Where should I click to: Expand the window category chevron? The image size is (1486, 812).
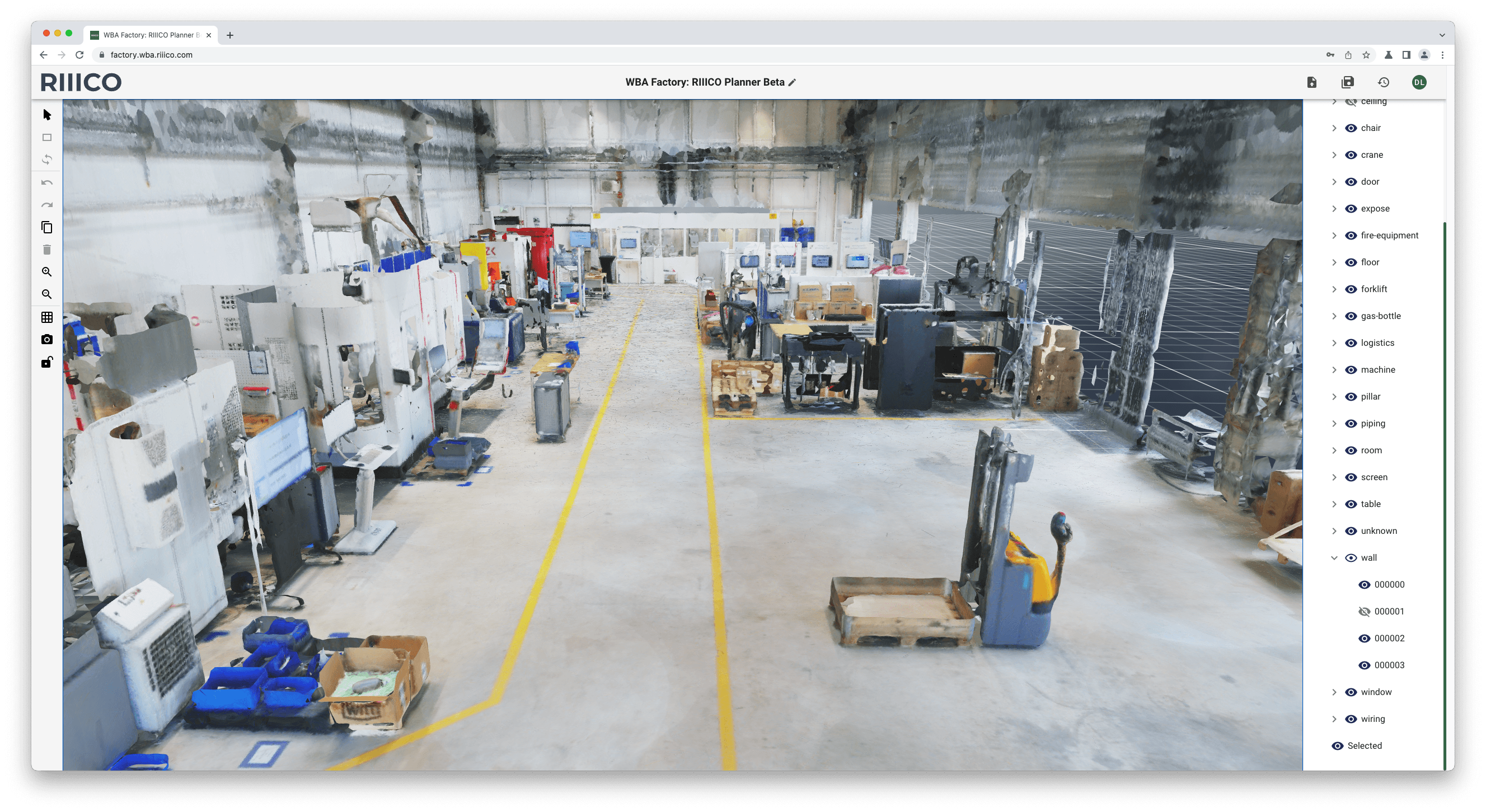[x=1334, y=692]
